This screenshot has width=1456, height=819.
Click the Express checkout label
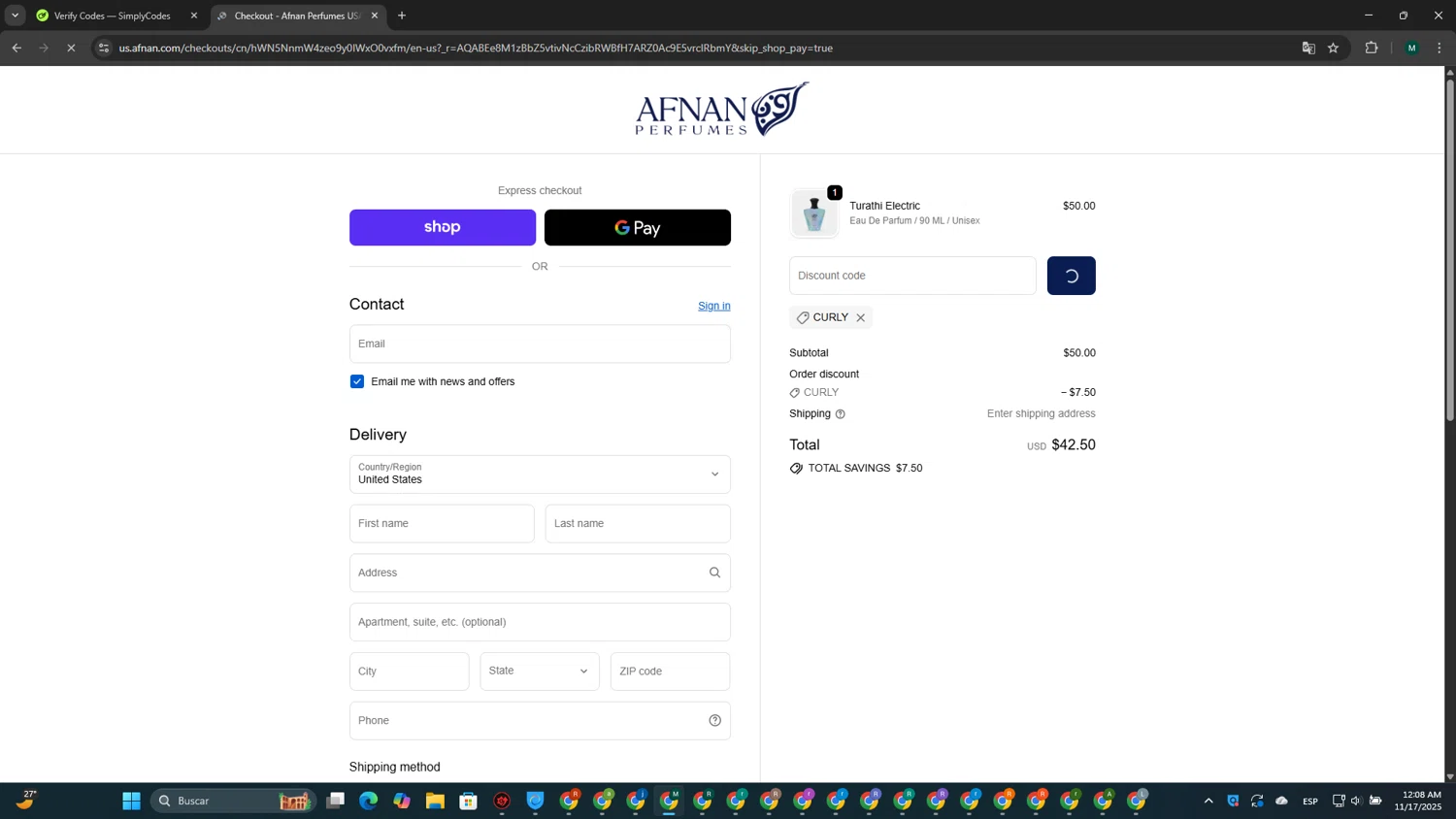pos(540,190)
